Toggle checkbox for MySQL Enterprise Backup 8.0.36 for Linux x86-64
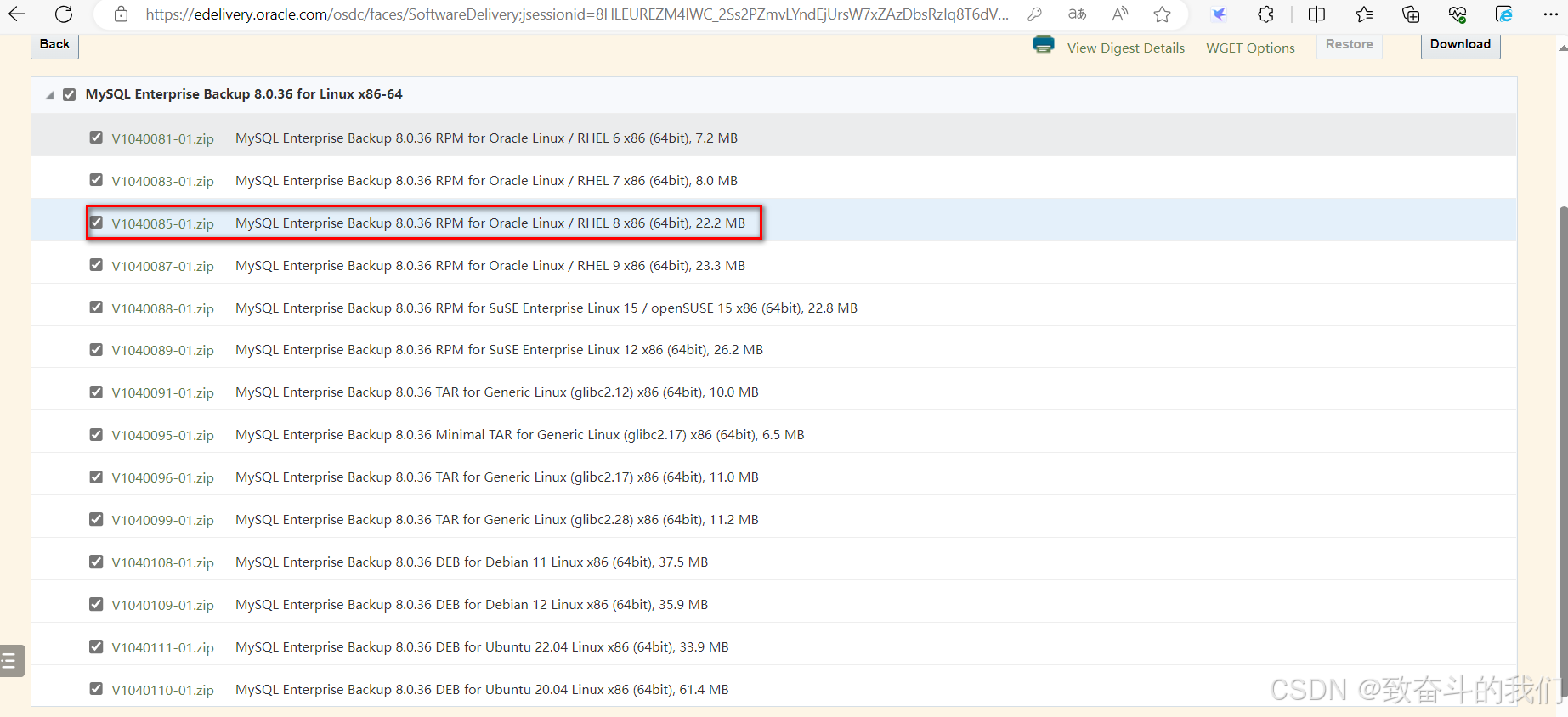The height and width of the screenshot is (717, 1568). tap(70, 94)
